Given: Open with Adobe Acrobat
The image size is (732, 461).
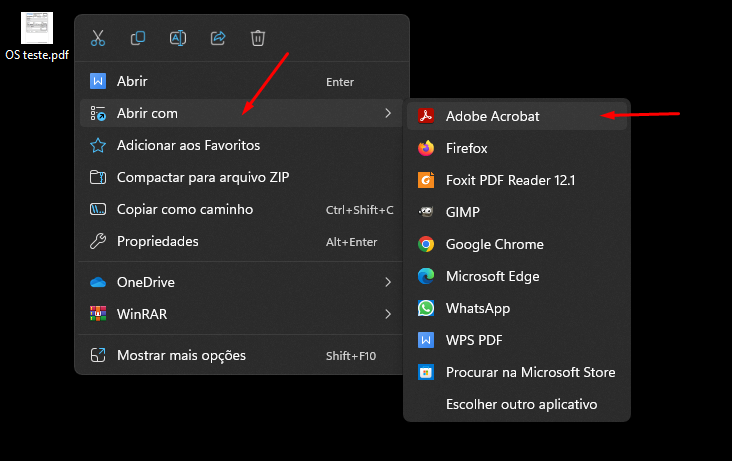Looking at the screenshot, I should click(517, 116).
